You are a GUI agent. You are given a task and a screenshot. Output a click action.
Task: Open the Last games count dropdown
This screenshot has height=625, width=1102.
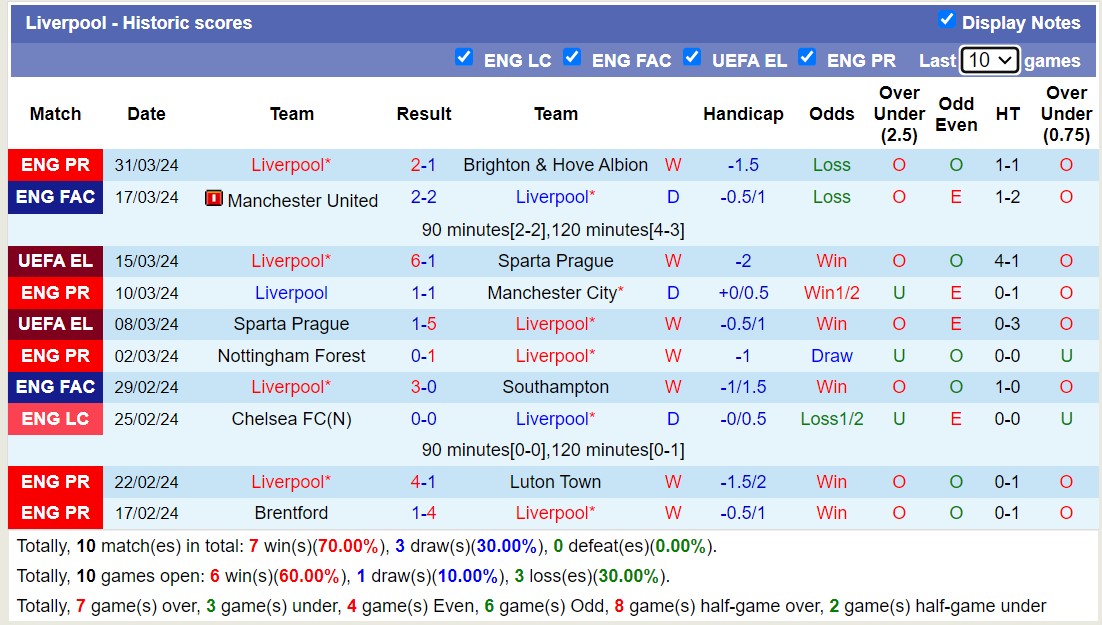coord(990,60)
